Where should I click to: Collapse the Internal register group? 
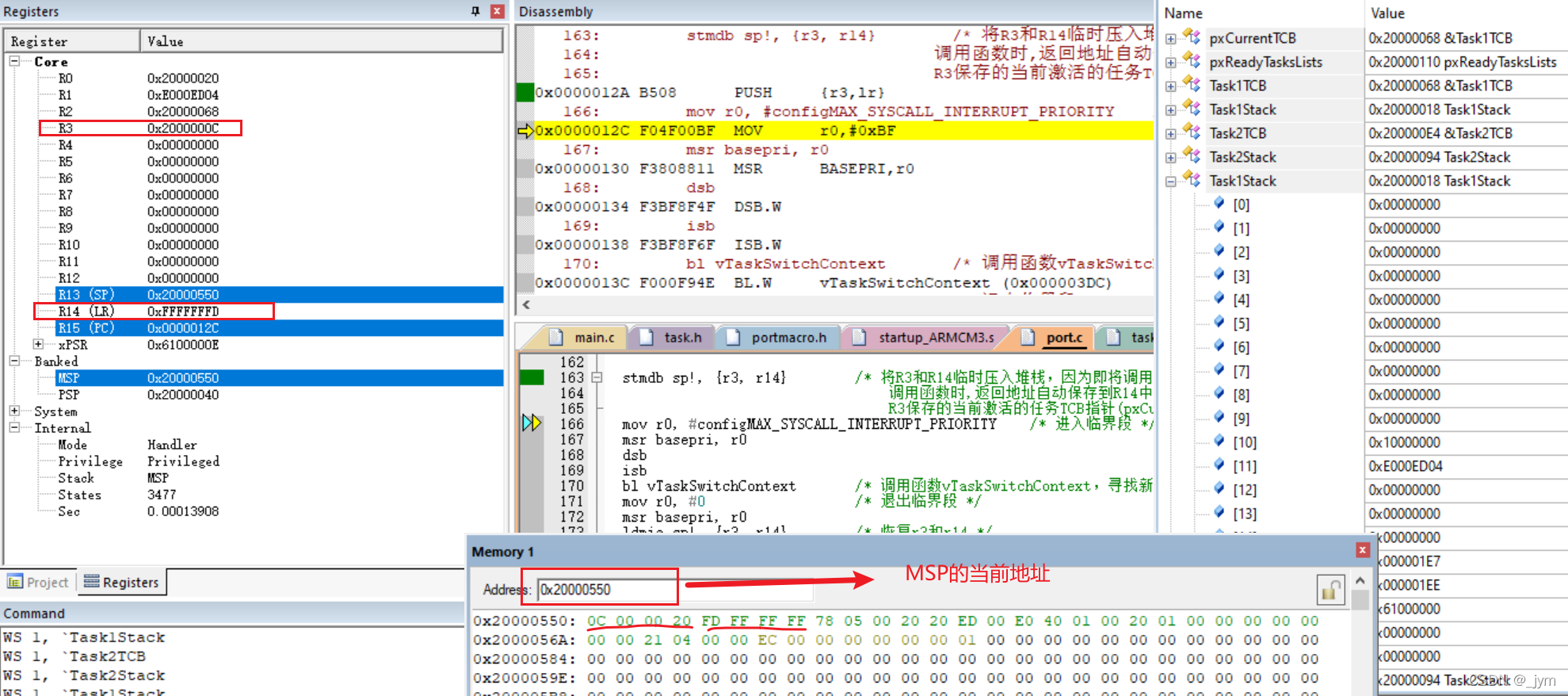(14, 427)
